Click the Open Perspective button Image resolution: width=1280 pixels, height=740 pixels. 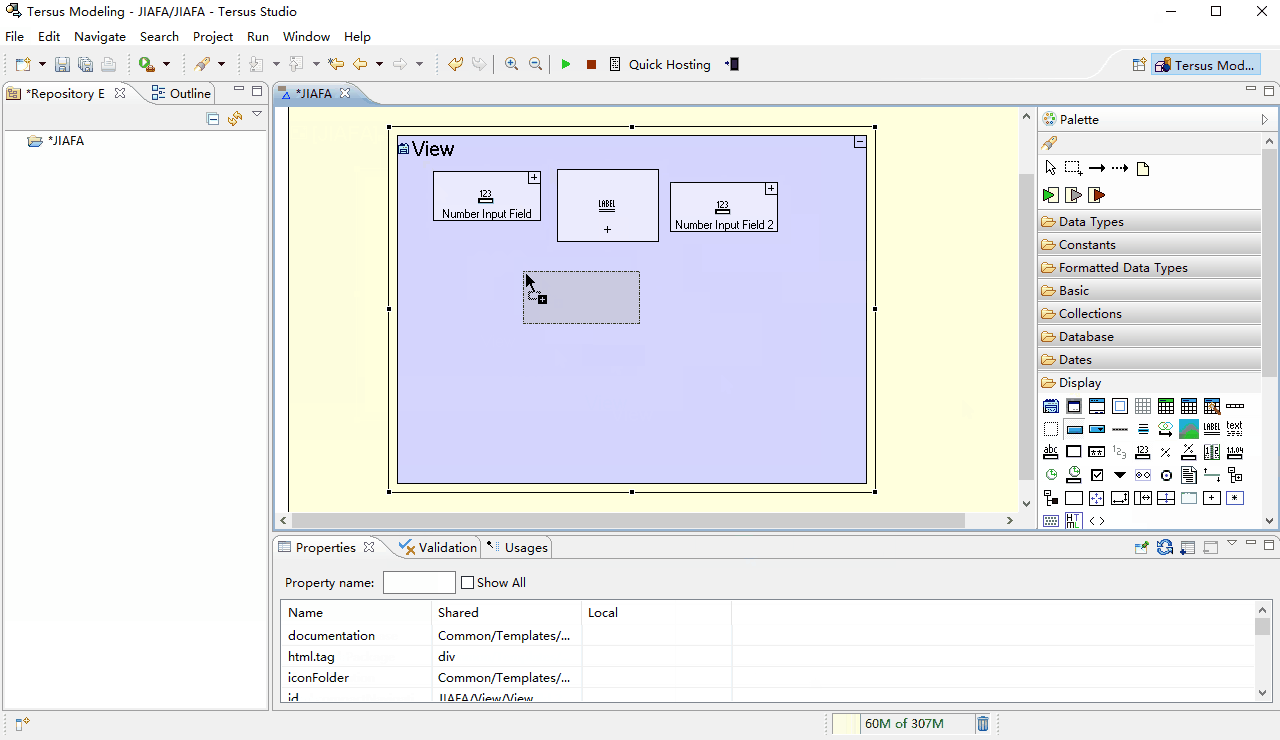(x=1138, y=65)
